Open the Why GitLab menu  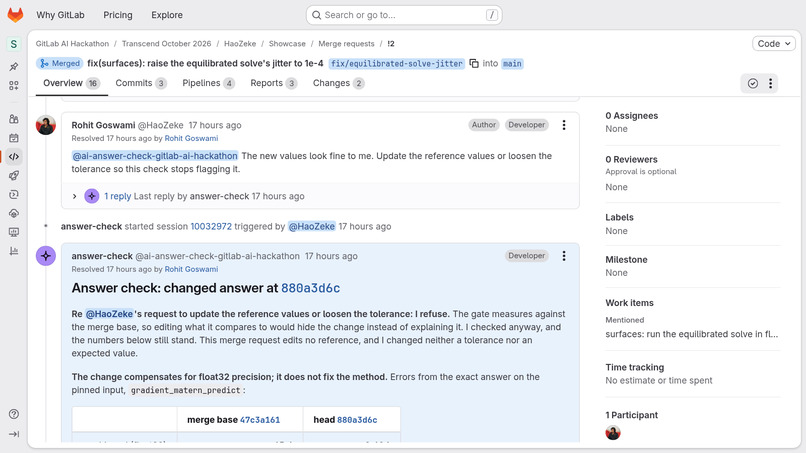(x=60, y=15)
